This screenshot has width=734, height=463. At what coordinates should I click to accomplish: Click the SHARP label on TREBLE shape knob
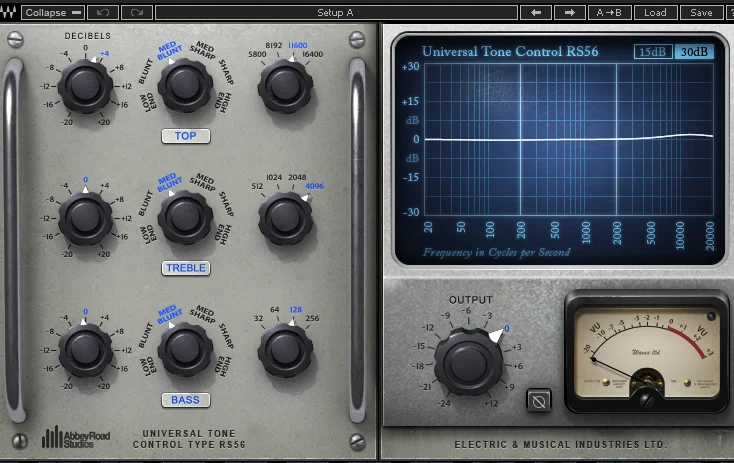(227, 204)
